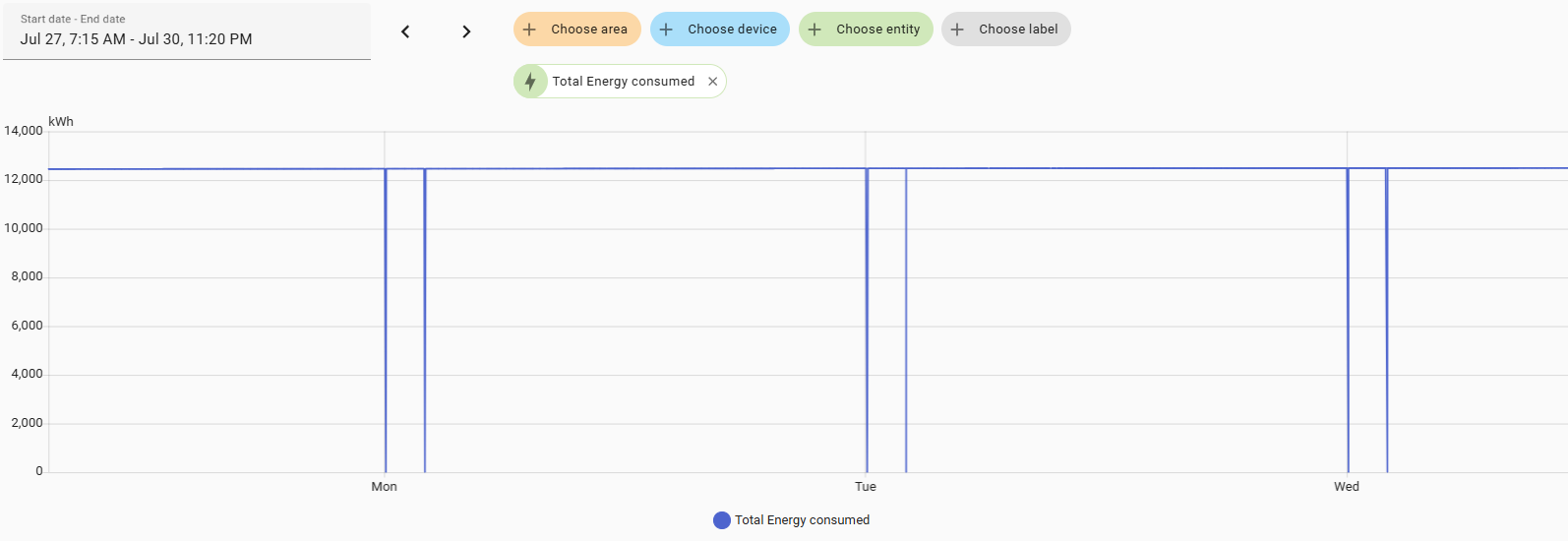This screenshot has height=541, width=1568.
Task: Toggle Total Energy consumed legend entry
Action: (792, 520)
